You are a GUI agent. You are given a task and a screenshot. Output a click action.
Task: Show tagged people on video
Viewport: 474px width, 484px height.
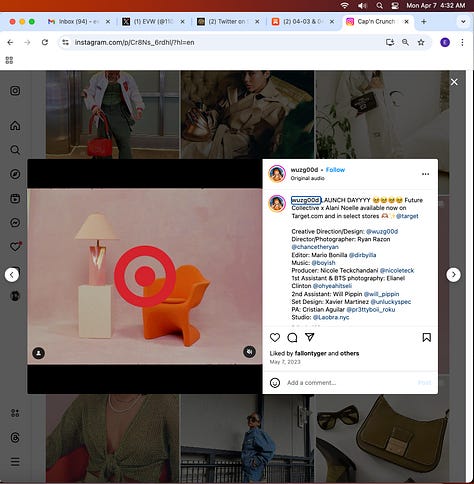(39, 353)
